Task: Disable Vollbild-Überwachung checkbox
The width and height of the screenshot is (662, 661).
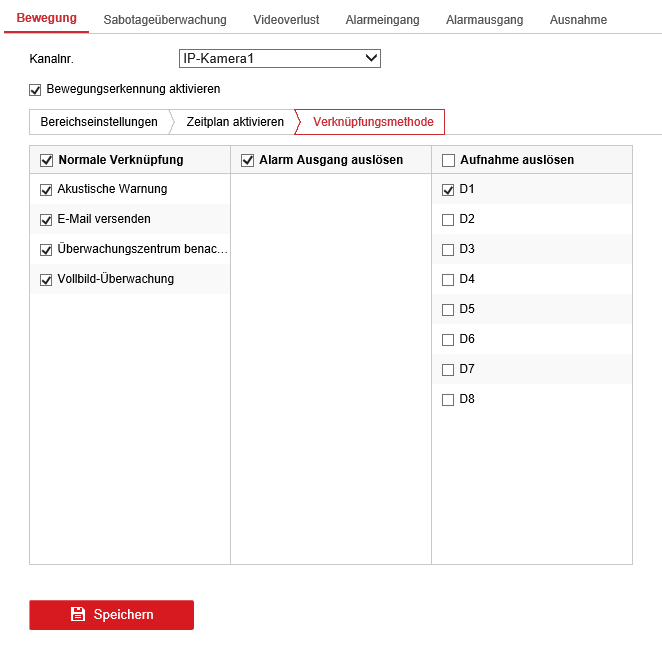Action: 46,280
